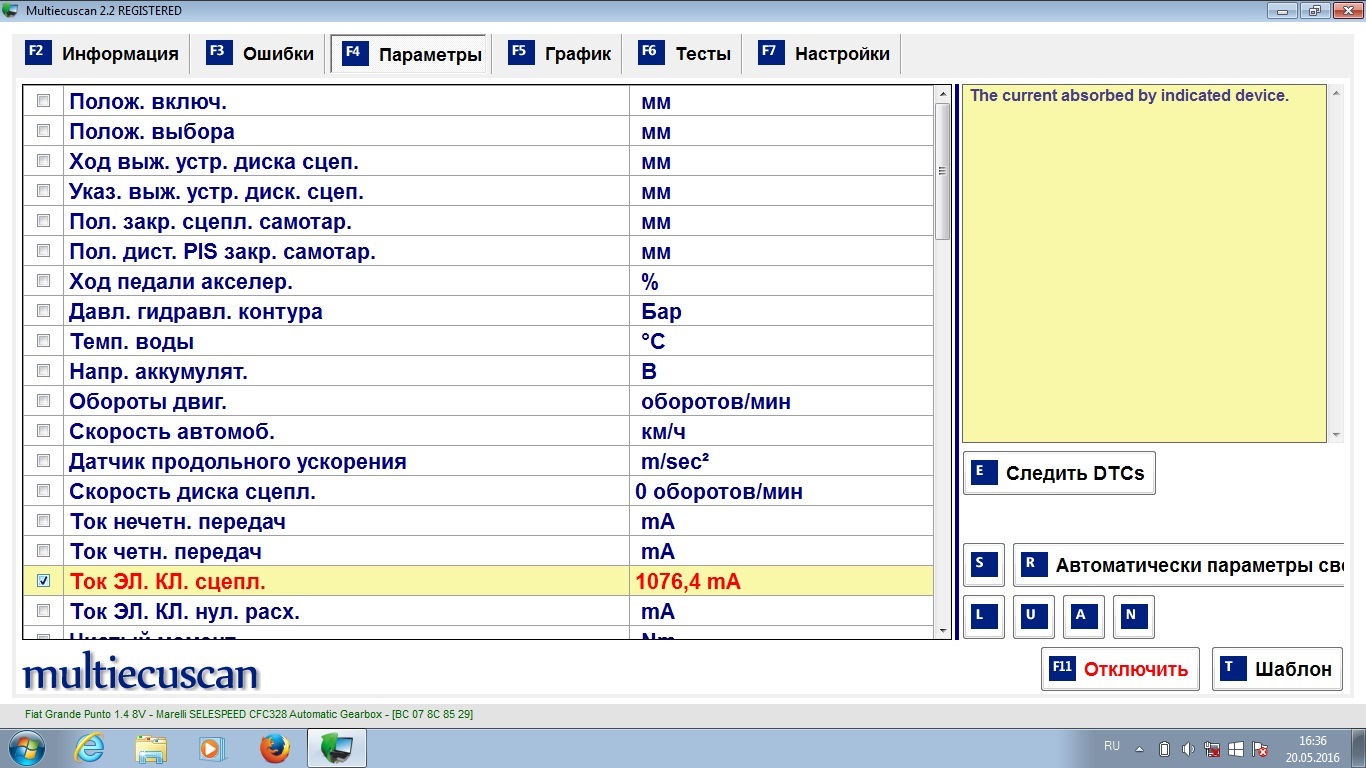Uncheck Ток ЭЛ. КЛ. сцепл. checkbox
Viewport: 1366px width, 768px height.
tap(43, 581)
